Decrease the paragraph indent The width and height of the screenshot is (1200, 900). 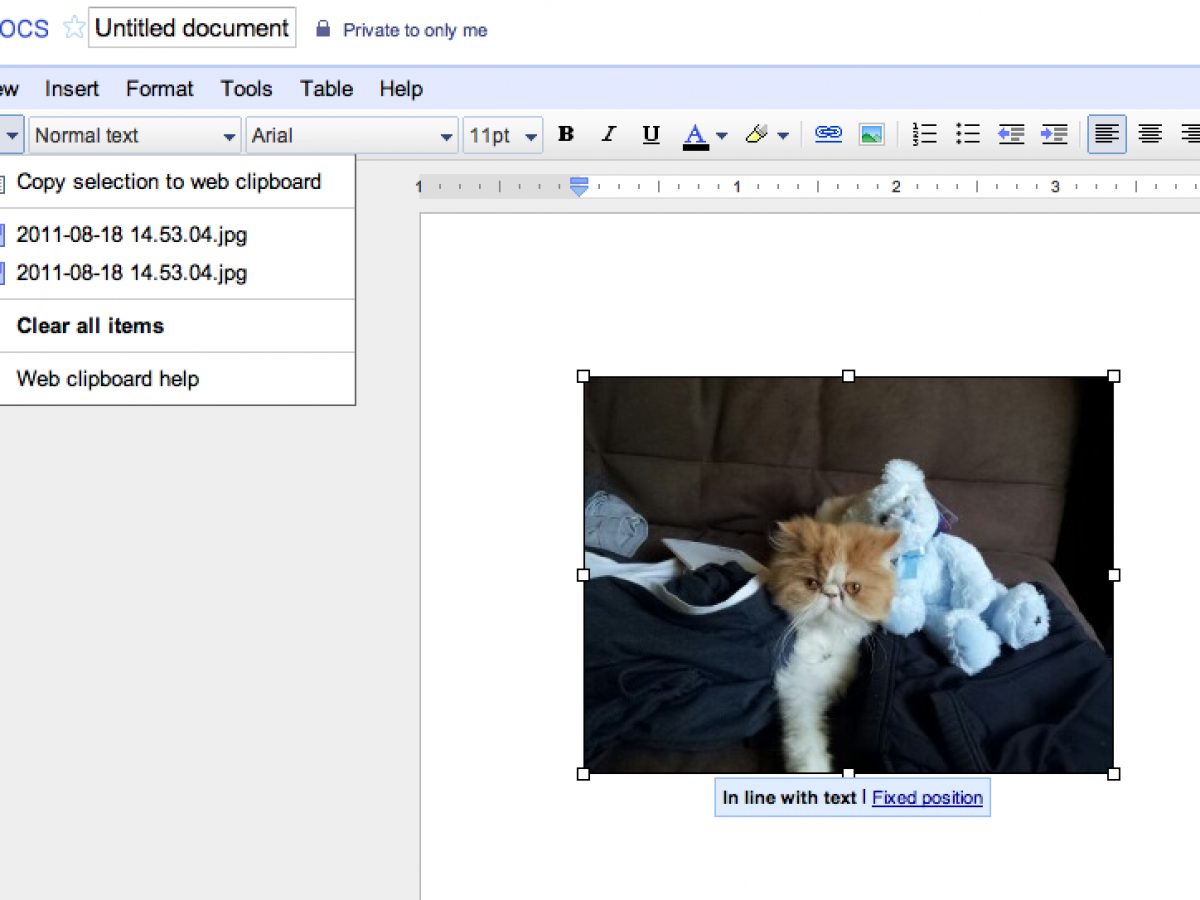1011,135
